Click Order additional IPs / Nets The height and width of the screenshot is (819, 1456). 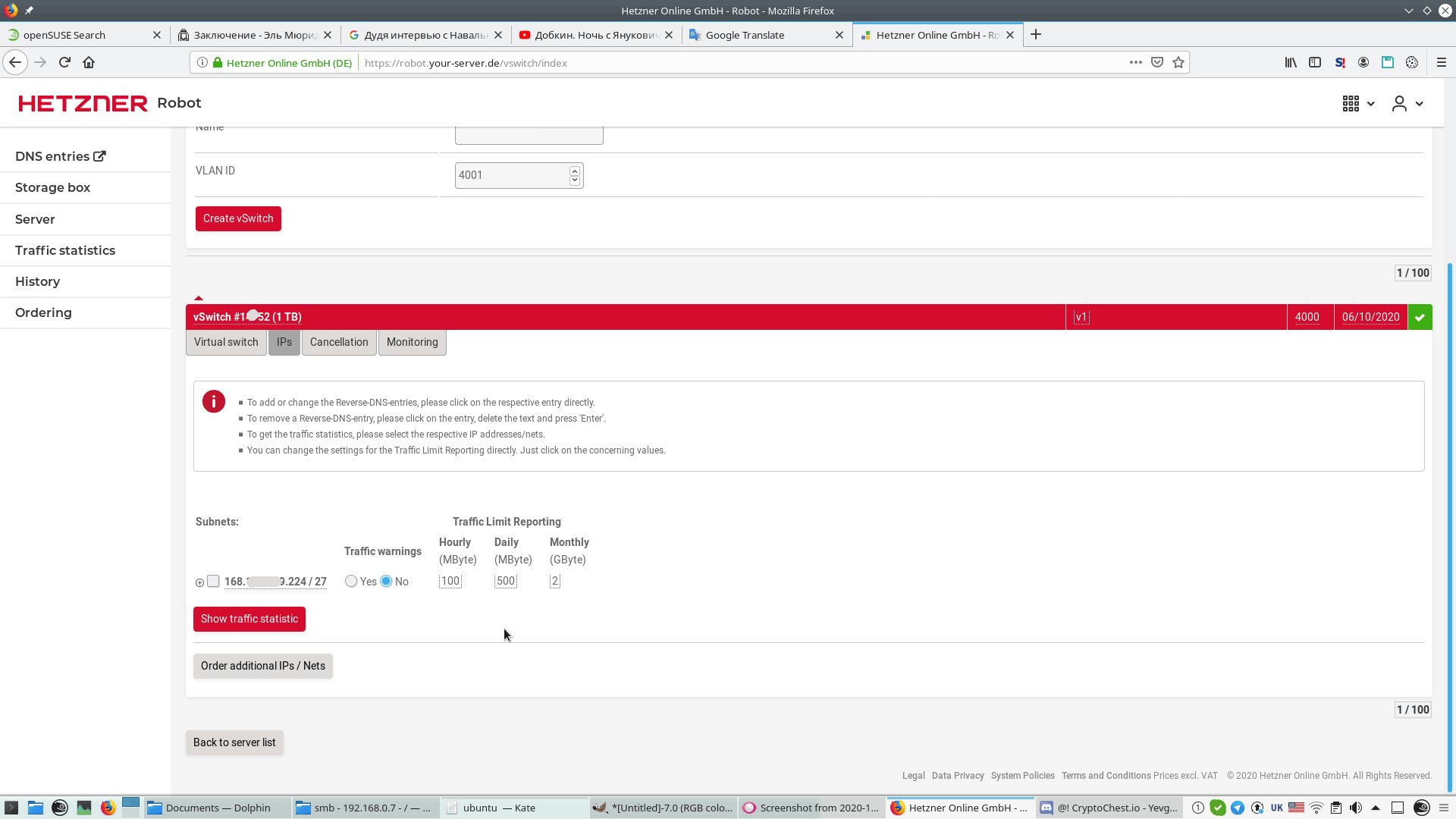(262, 666)
